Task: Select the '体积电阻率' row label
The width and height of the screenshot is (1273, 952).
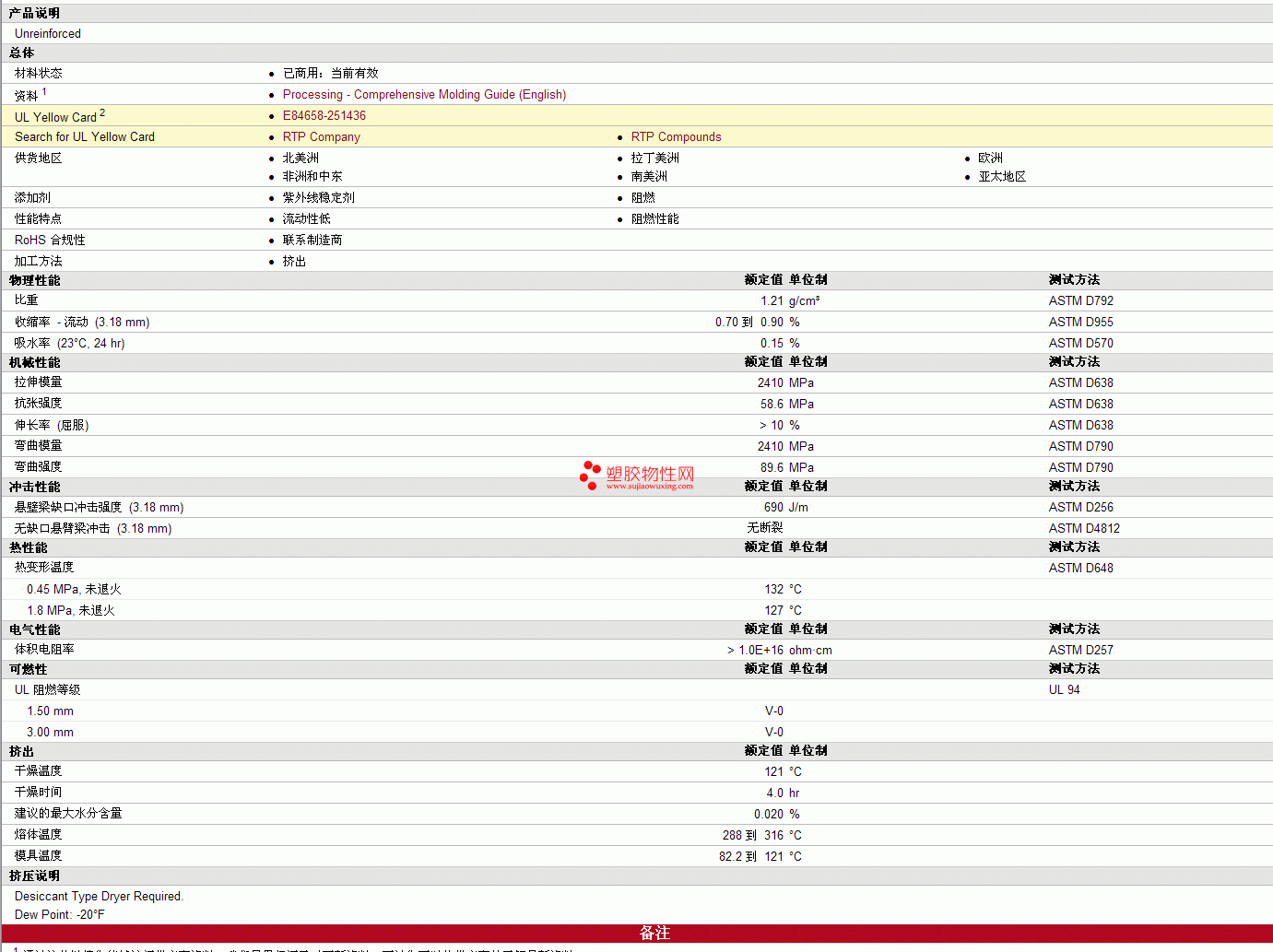Action: point(44,650)
